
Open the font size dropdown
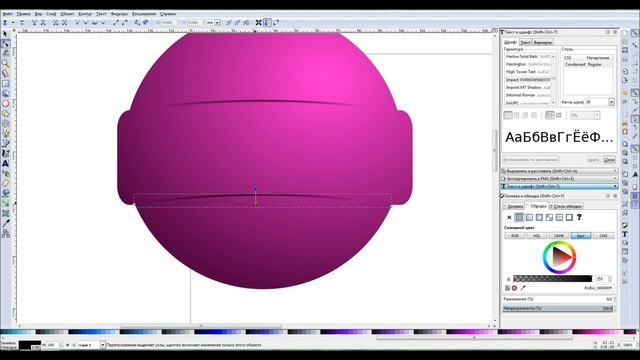(611, 102)
